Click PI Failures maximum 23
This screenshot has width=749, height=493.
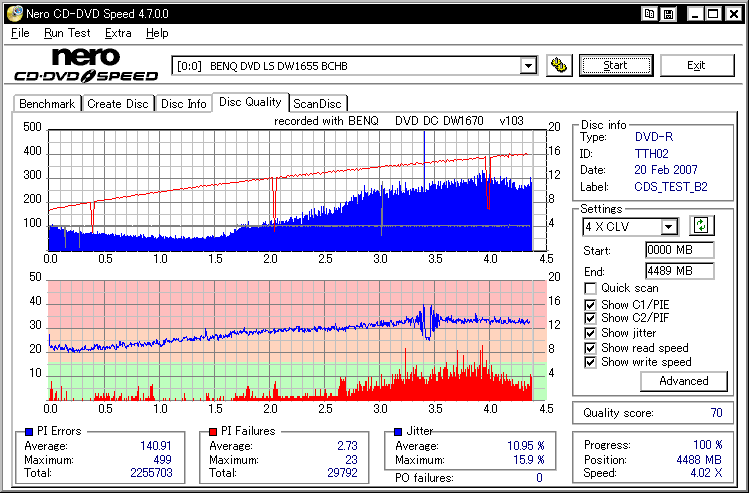coord(351,460)
